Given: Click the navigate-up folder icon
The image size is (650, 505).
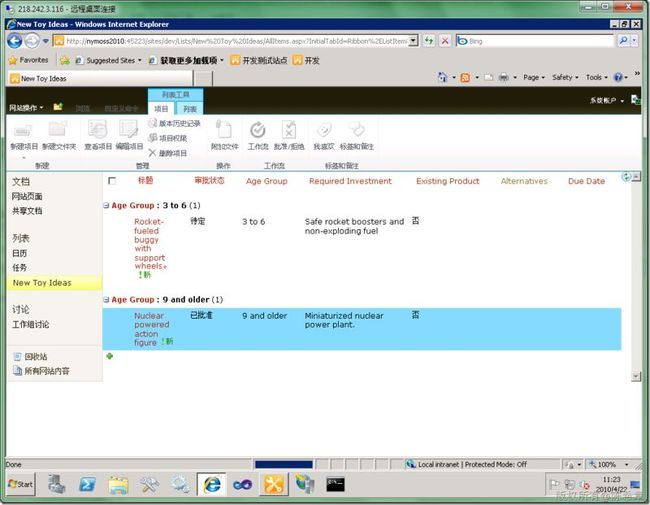Looking at the screenshot, I should click(58, 107).
